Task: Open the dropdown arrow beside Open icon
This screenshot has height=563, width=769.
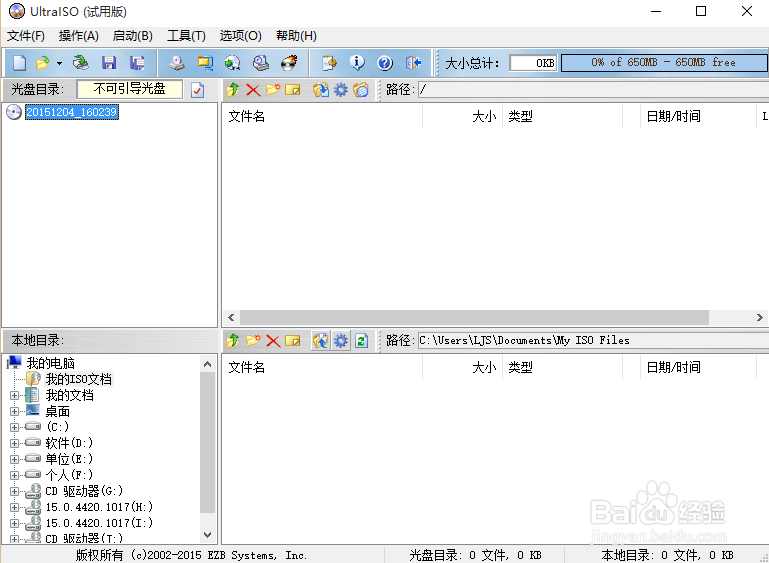Action: click(59, 63)
